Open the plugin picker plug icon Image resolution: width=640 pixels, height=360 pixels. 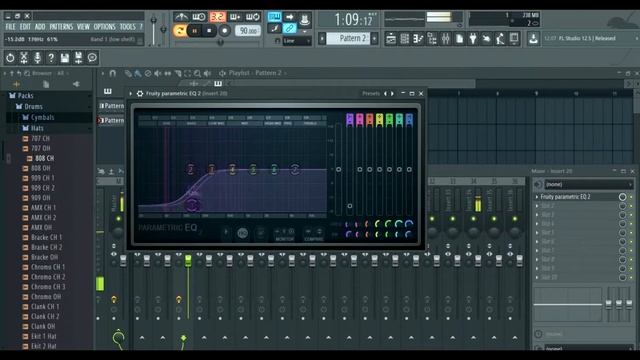pyautogui.click(x=473, y=39)
